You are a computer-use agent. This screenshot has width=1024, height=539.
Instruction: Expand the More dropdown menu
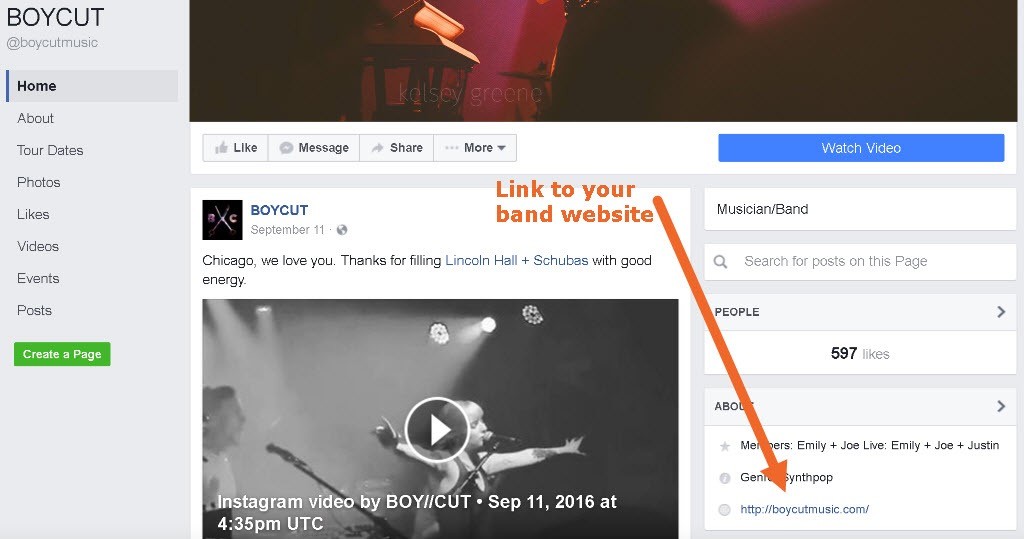475,148
